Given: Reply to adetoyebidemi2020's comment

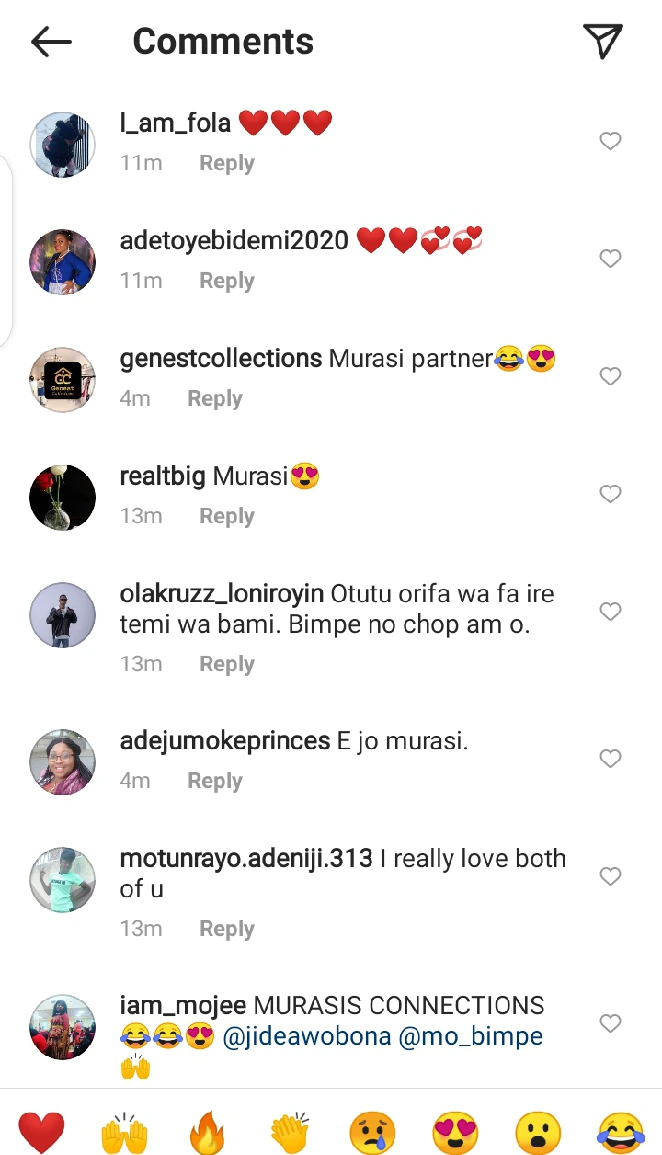Looking at the screenshot, I should pos(226,281).
